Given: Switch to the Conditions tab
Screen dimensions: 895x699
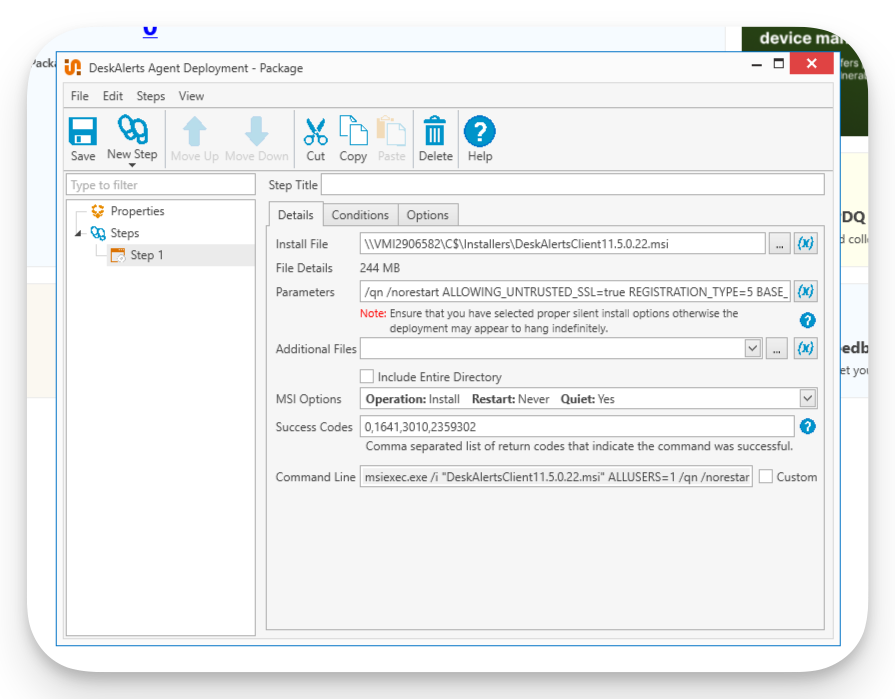Looking at the screenshot, I should (360, 214).
